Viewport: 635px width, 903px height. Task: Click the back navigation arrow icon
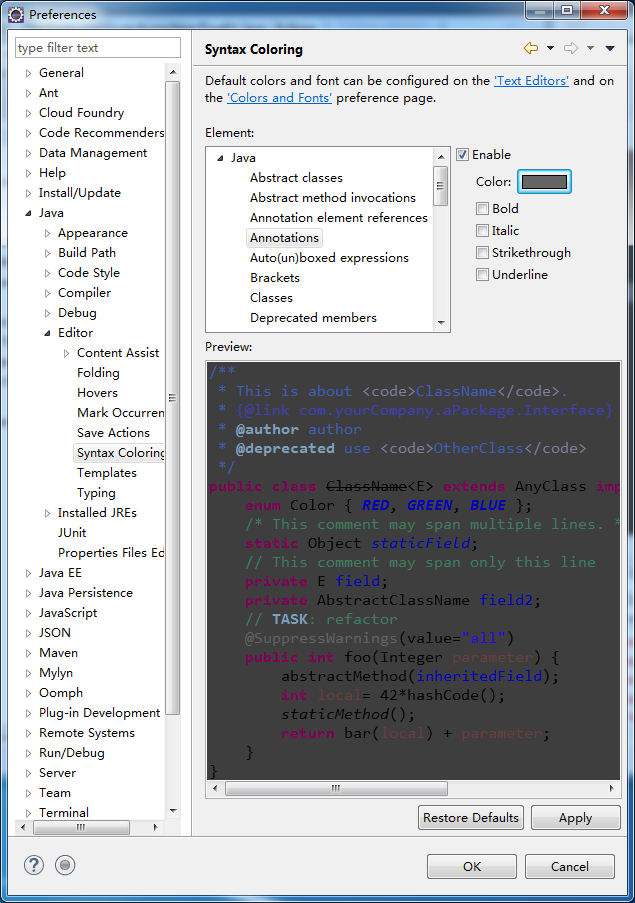click(530, 48)
